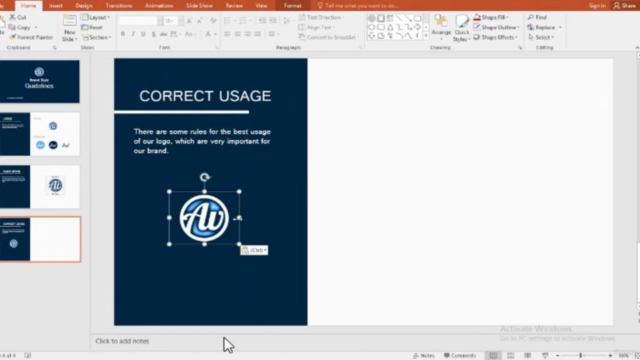
Task: Decrease list indent level
Action: (x=262, y=20)
